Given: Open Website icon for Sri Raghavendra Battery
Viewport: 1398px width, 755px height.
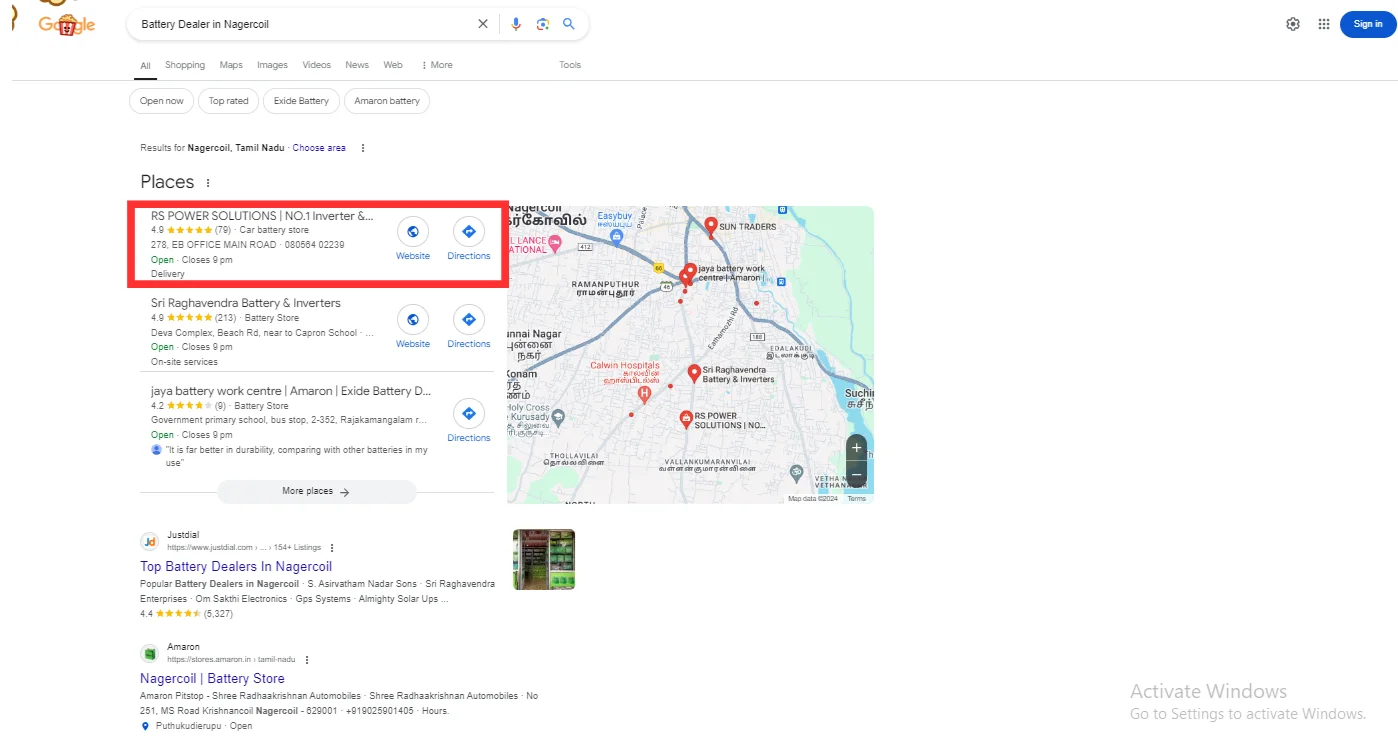Looking at the screenshot, I should coord(413,320).
